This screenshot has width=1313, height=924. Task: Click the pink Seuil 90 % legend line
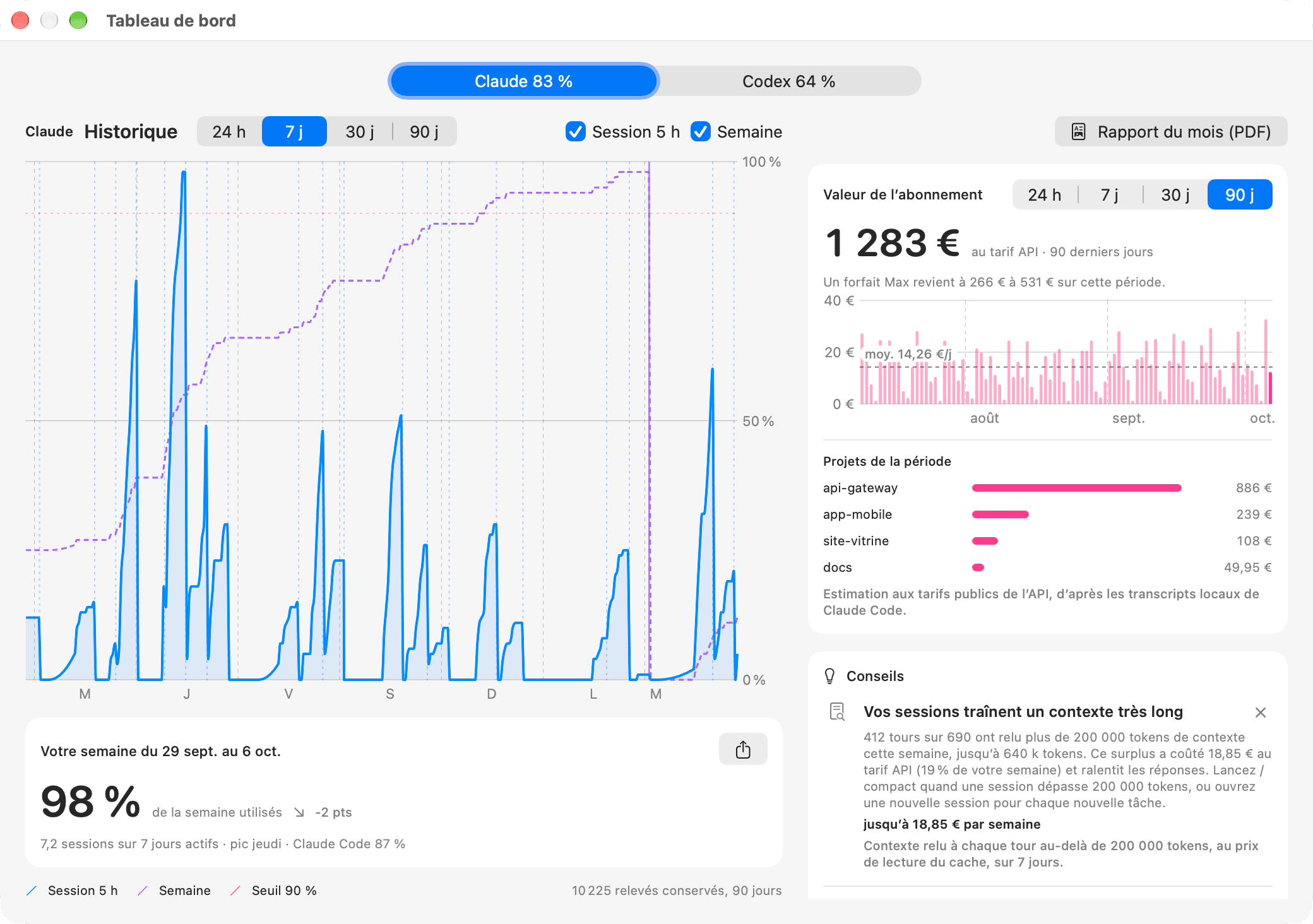[235, 891]
